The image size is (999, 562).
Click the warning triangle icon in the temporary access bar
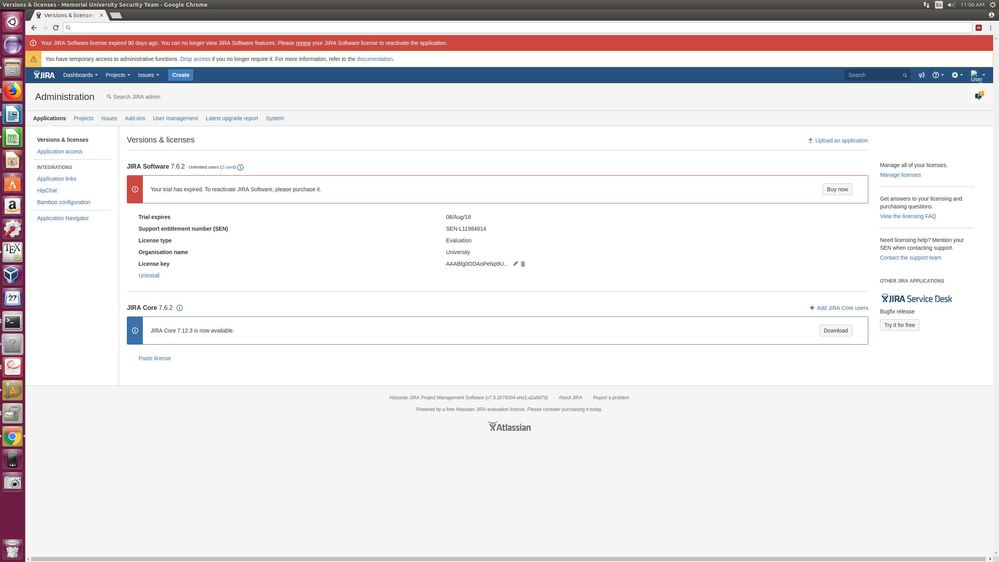click(34, 59)
